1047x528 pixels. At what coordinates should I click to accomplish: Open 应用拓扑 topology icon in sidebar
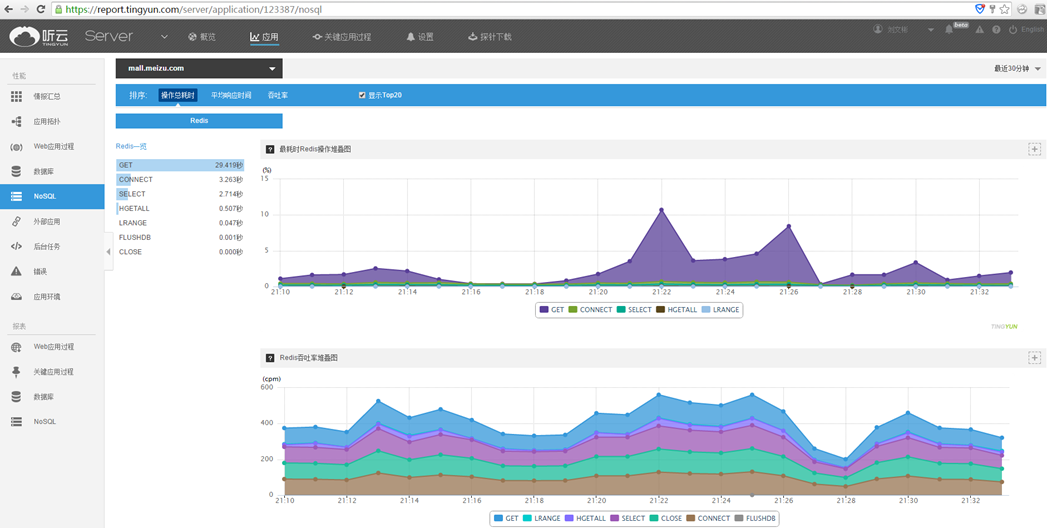16,121
